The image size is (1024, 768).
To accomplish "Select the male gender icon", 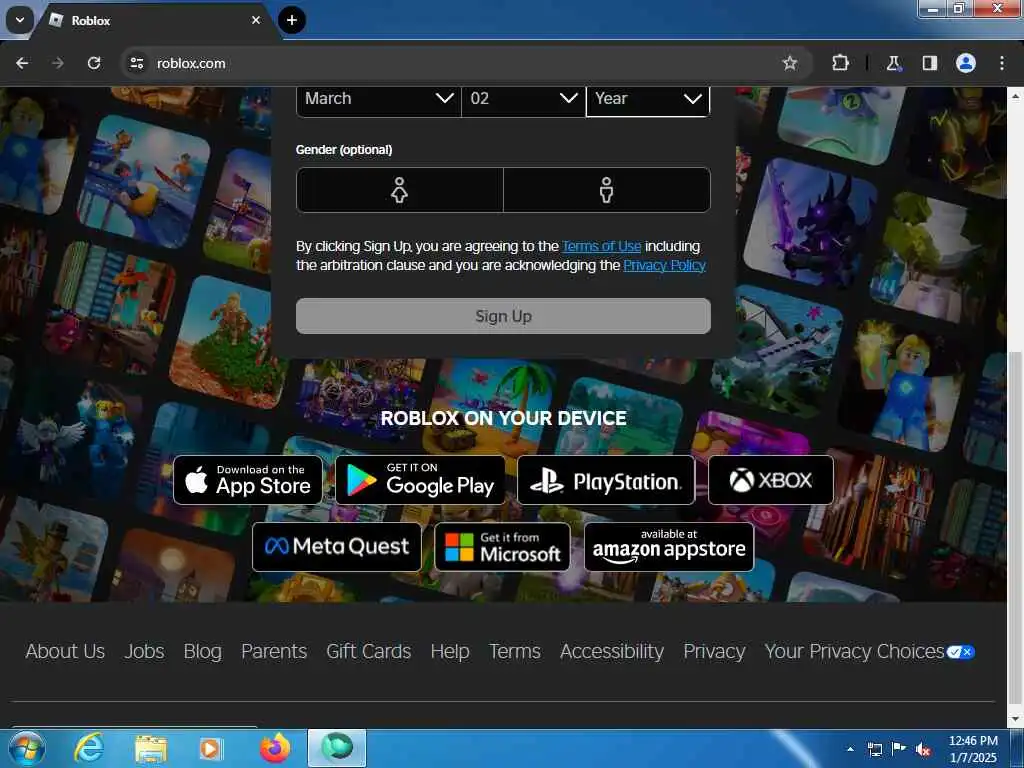I will click(x=607, y=190).
